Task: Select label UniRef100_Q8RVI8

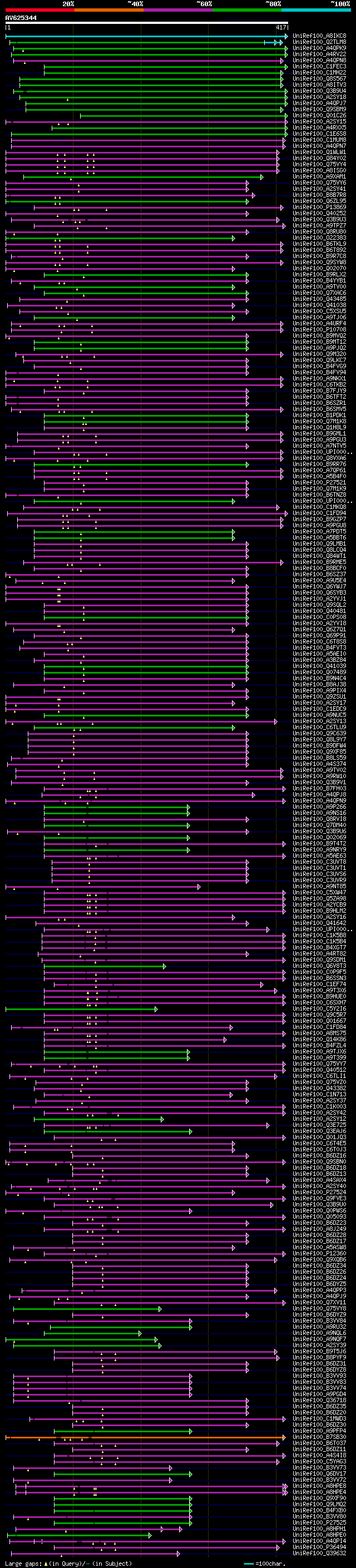Action: [319, 819]
